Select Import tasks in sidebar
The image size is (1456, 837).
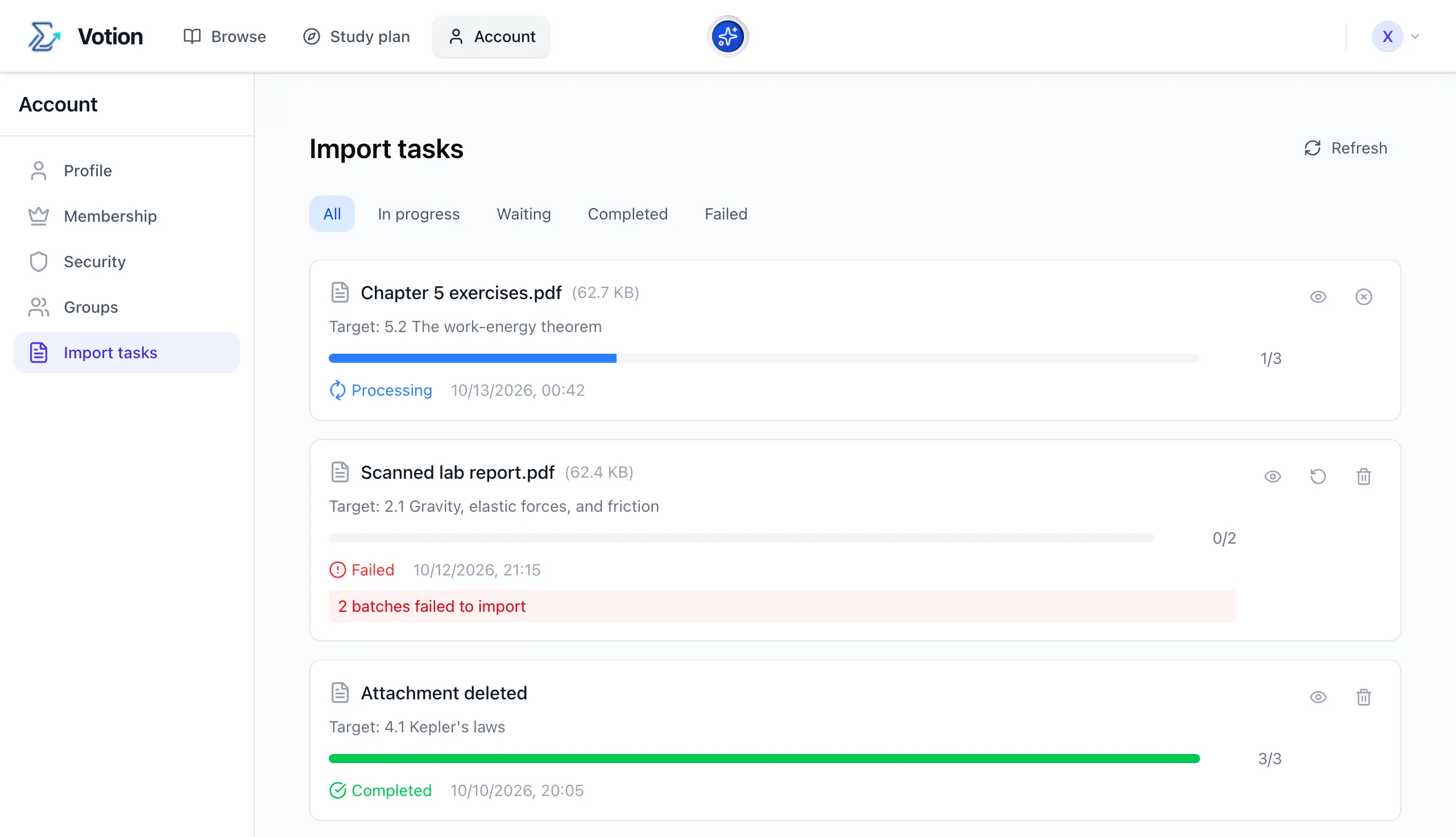126,353
